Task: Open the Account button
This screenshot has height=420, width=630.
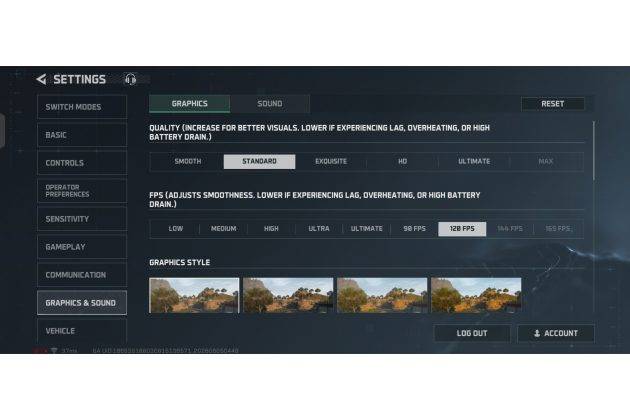Action: [x=556, y=333]
